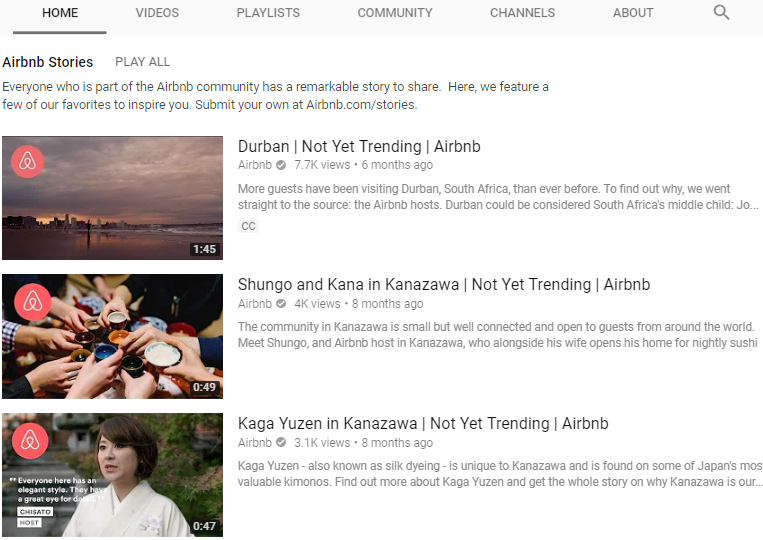
Task: Click description starting 'Kaga Yuzen - also known as silk dyeing'
Action: coord(500,474)
